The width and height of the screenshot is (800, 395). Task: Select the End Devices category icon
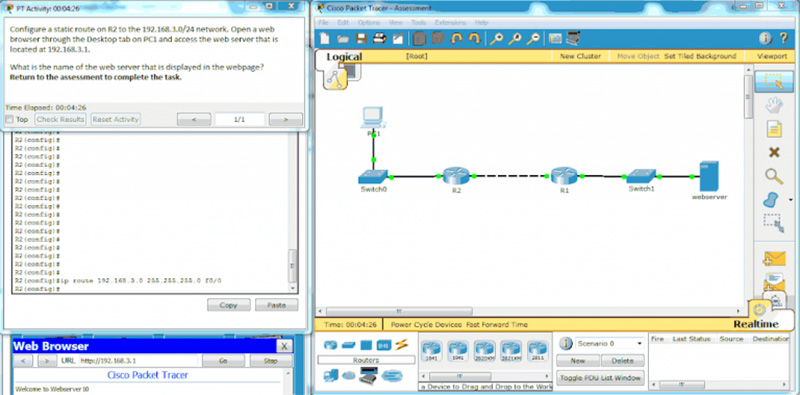(331, 376)
